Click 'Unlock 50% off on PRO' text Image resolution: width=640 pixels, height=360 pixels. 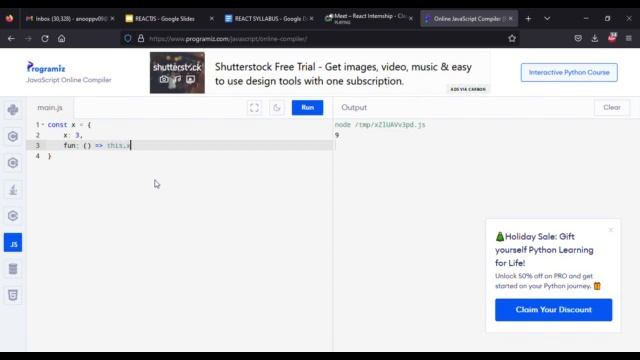(x=548, y=281)
